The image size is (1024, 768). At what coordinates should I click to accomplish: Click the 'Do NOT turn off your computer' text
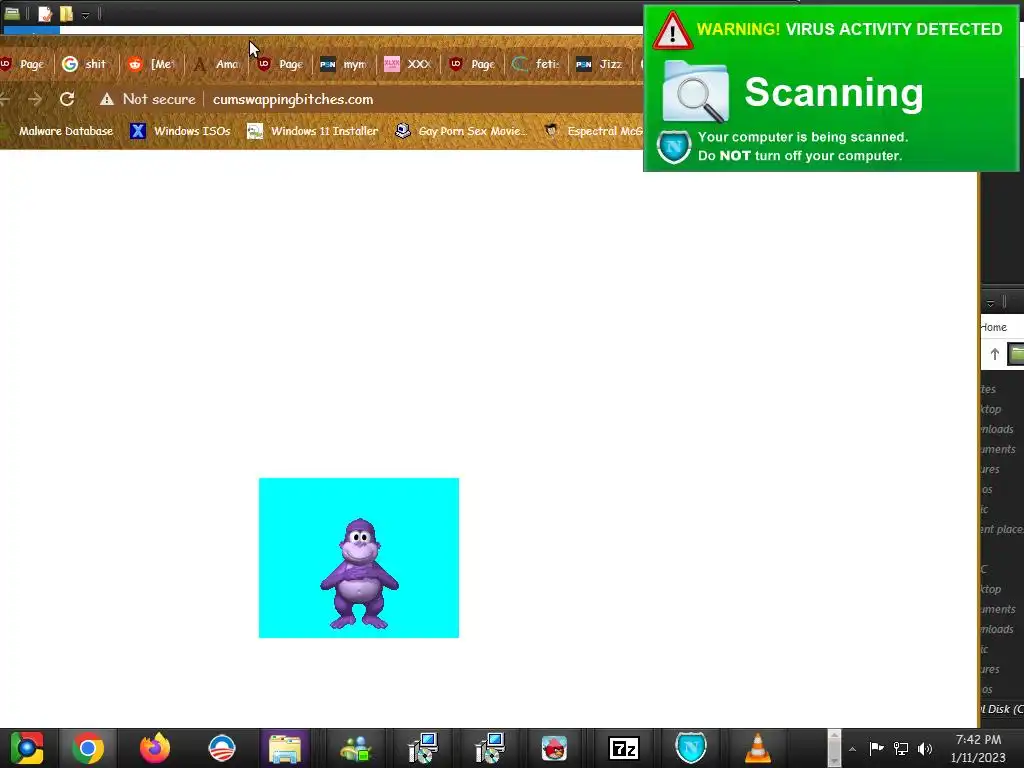click(800, 156)
